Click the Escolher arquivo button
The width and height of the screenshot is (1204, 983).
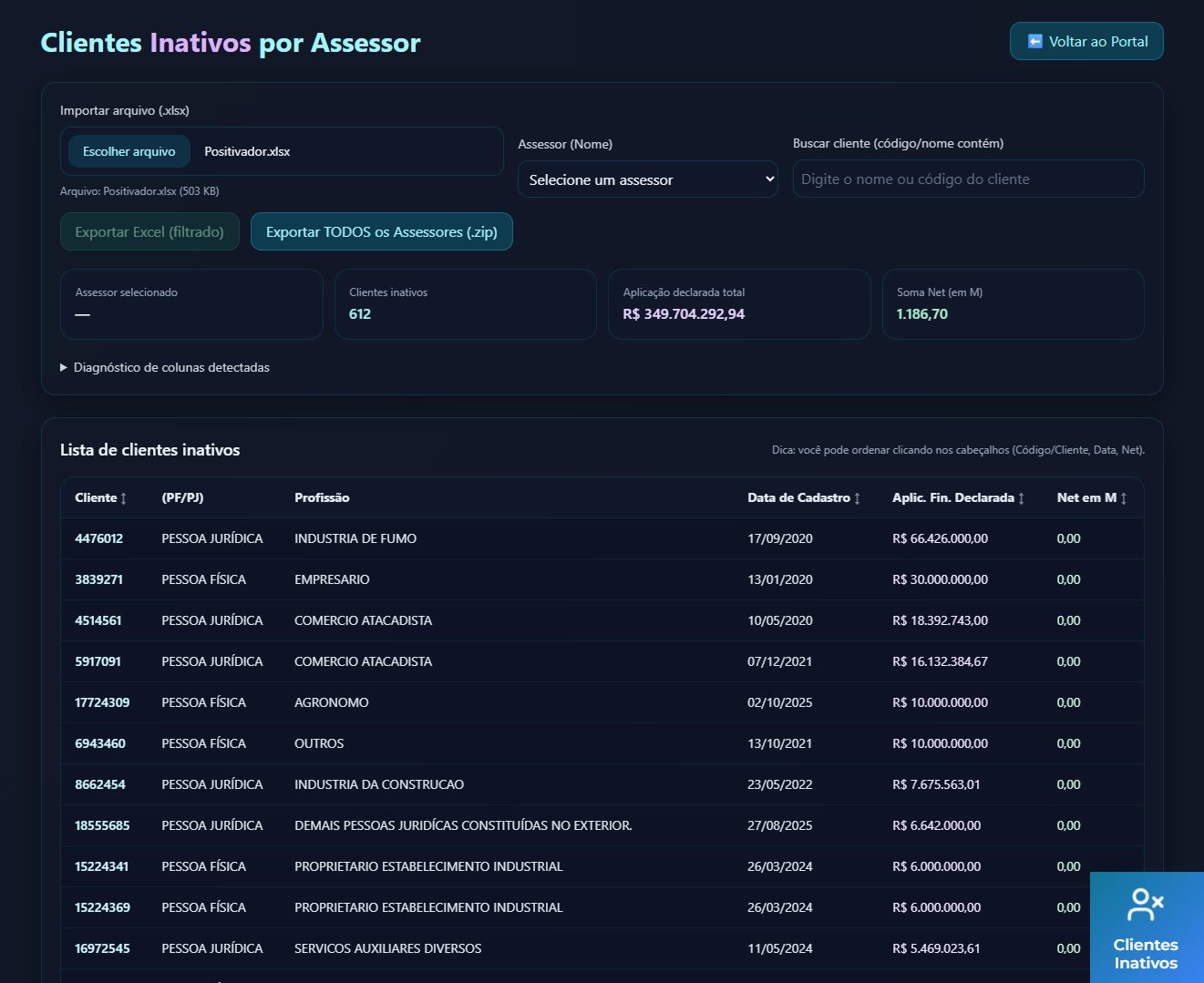pos(129,151)
